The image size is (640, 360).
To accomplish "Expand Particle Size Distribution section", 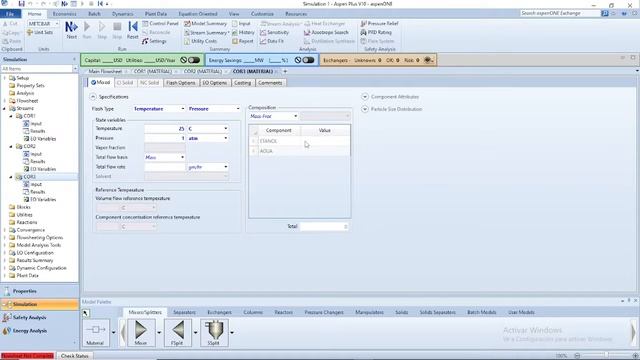I will [x=365, y=109].
